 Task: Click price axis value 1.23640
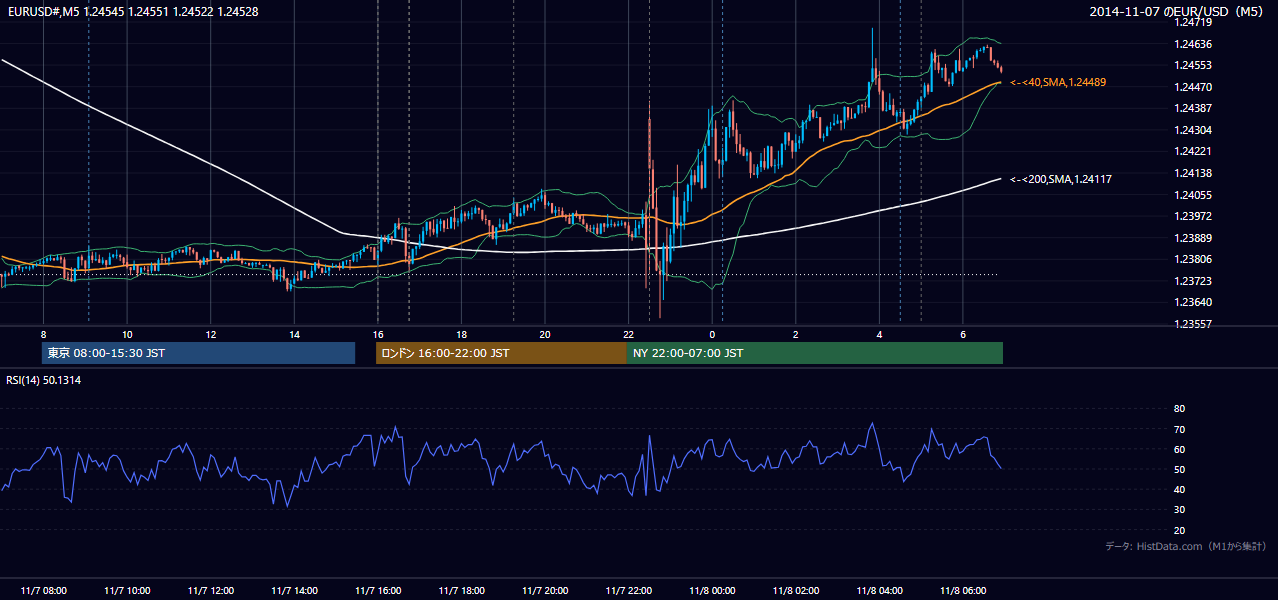[x=1192, y=303]
